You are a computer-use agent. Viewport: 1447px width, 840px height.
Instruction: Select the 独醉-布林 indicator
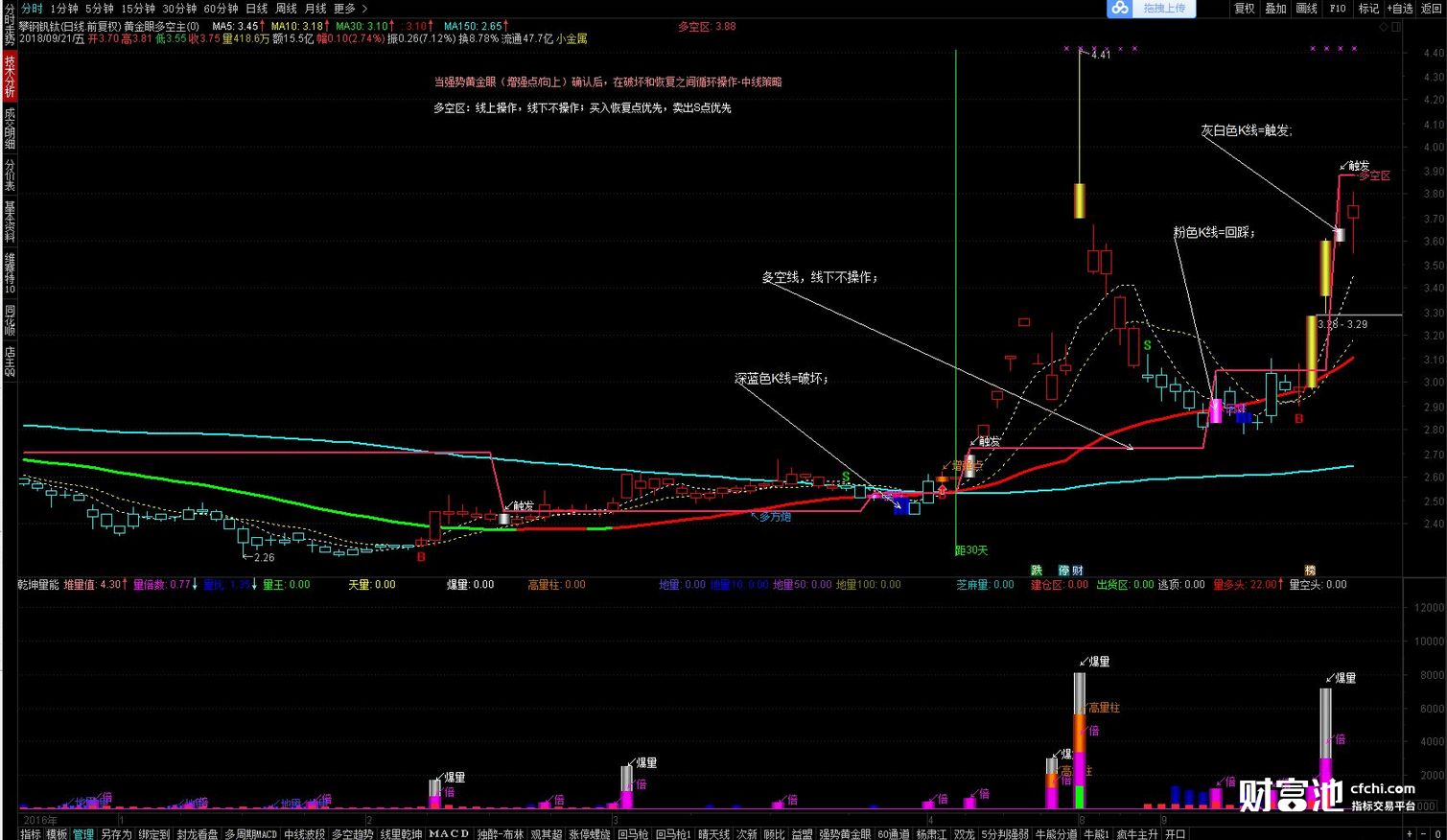(x=501, y=834)
